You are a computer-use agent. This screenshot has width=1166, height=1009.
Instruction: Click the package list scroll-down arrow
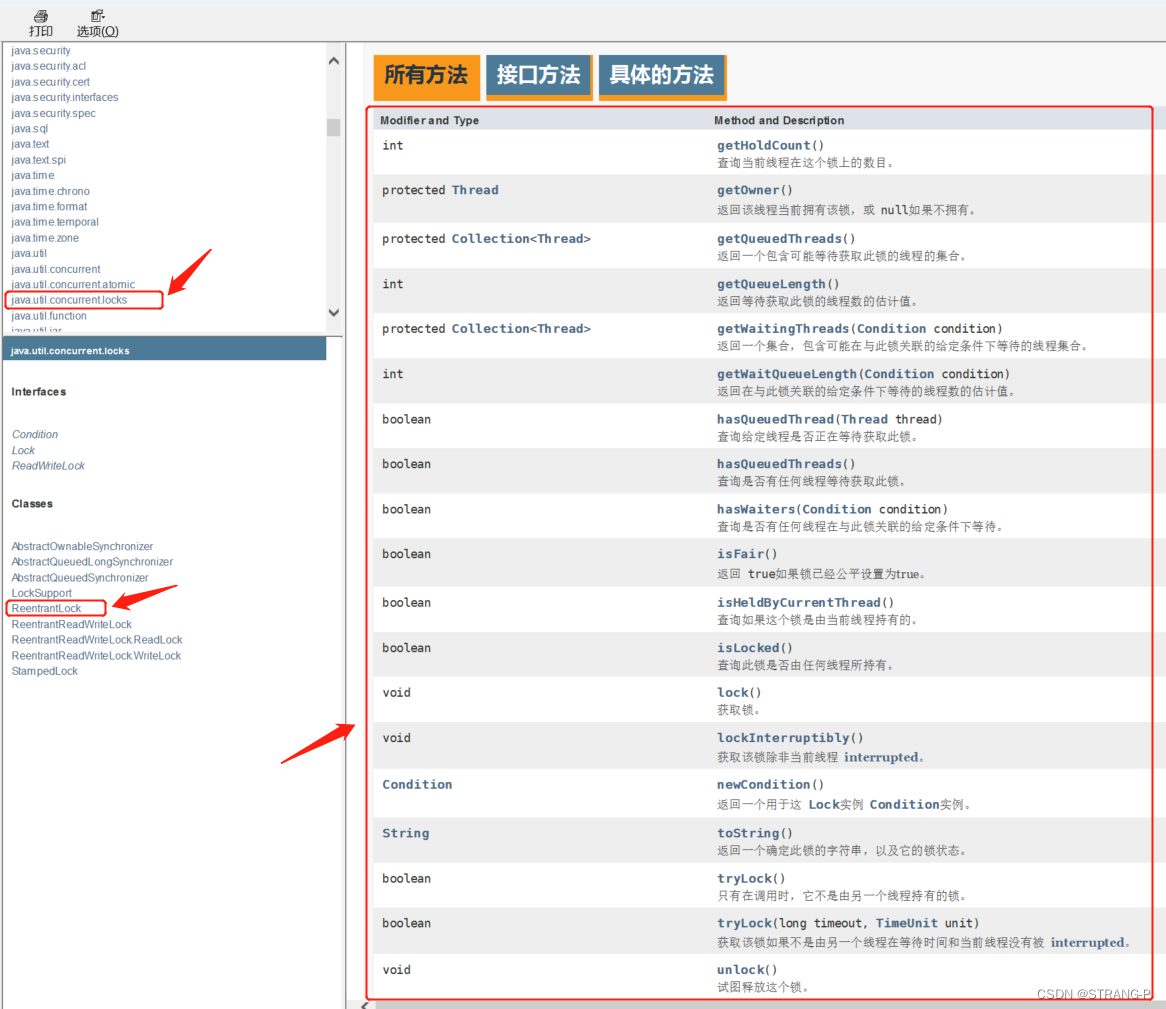334,313
